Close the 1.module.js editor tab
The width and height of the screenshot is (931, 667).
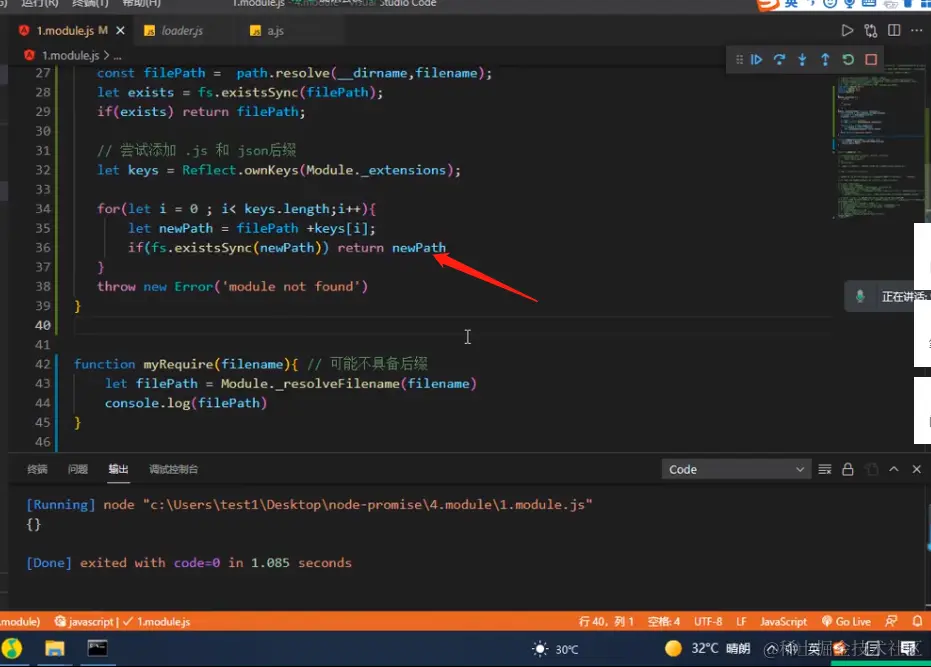point(121,30)
